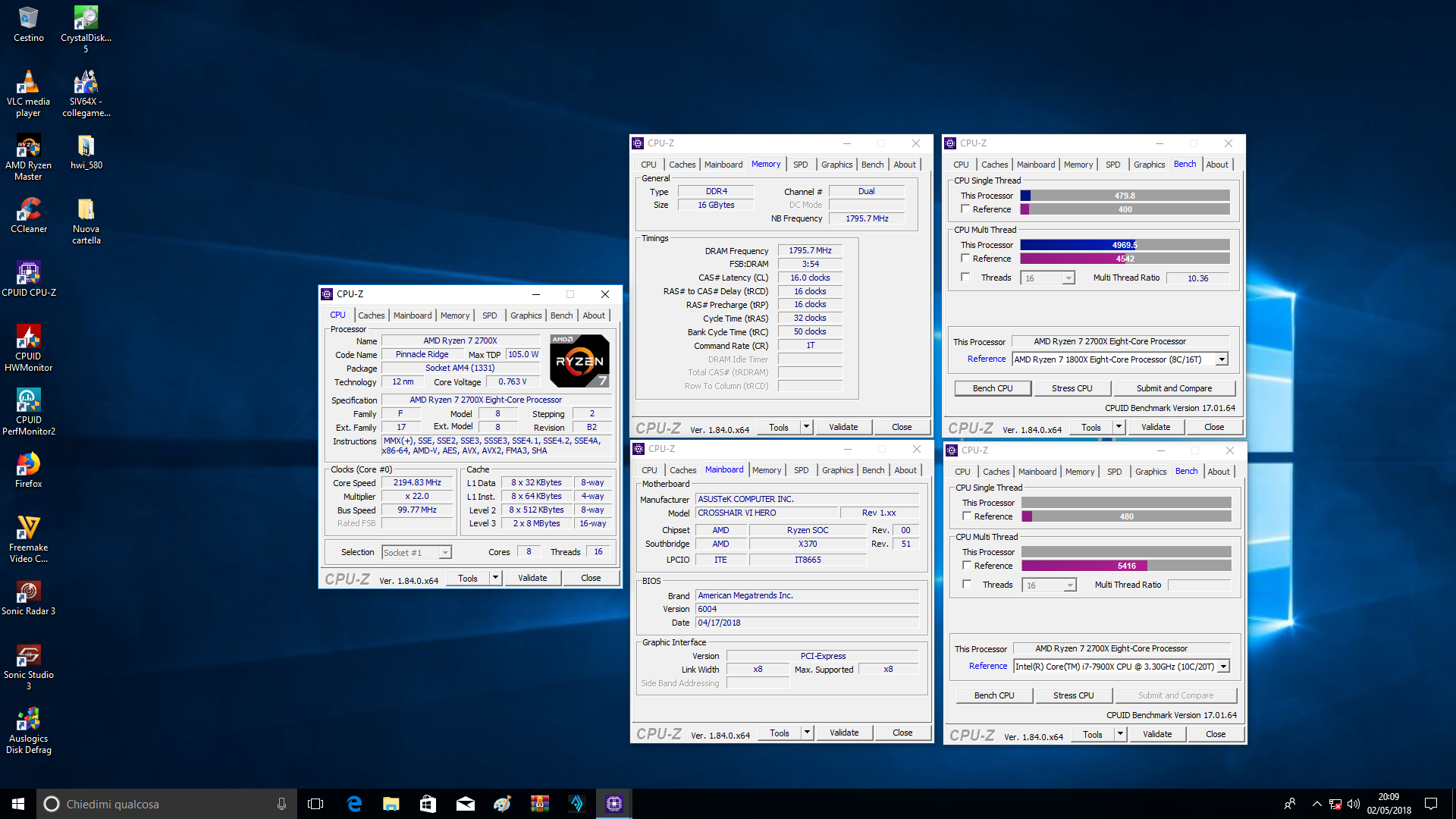1456x819 pixels.
Task: Open CrystalDiskMark desktop icon
Action: click(86, 18)
